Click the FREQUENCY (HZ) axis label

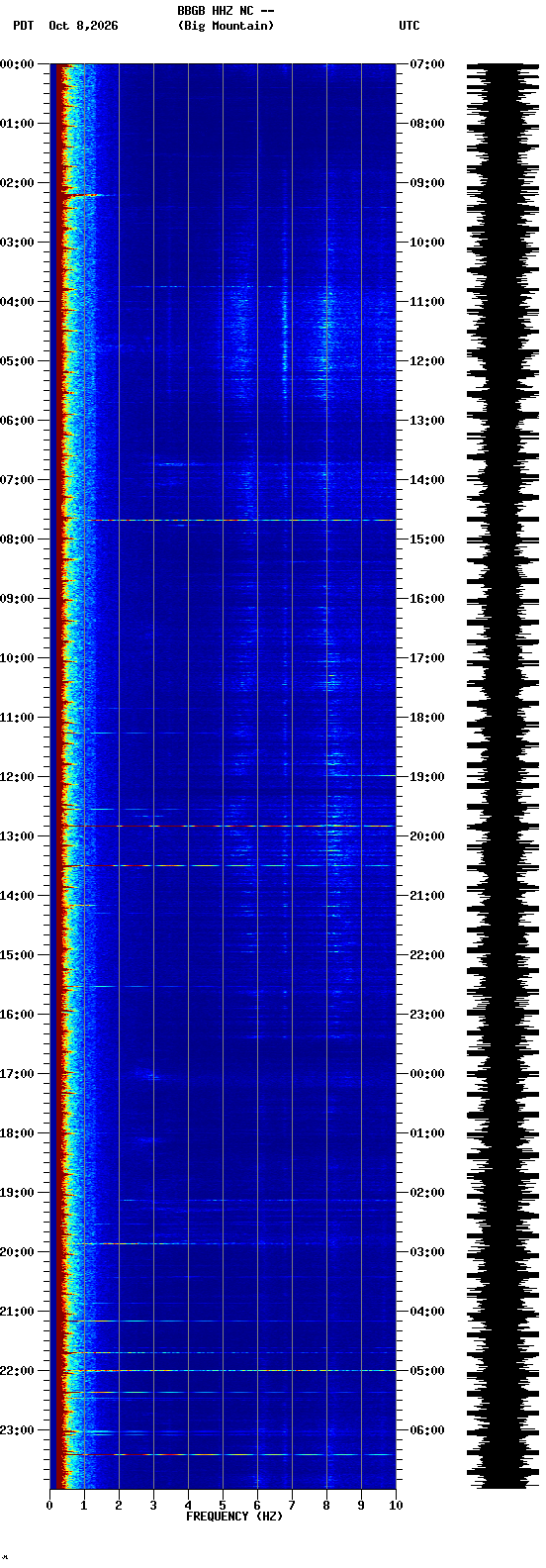(x=234, y=1517)
